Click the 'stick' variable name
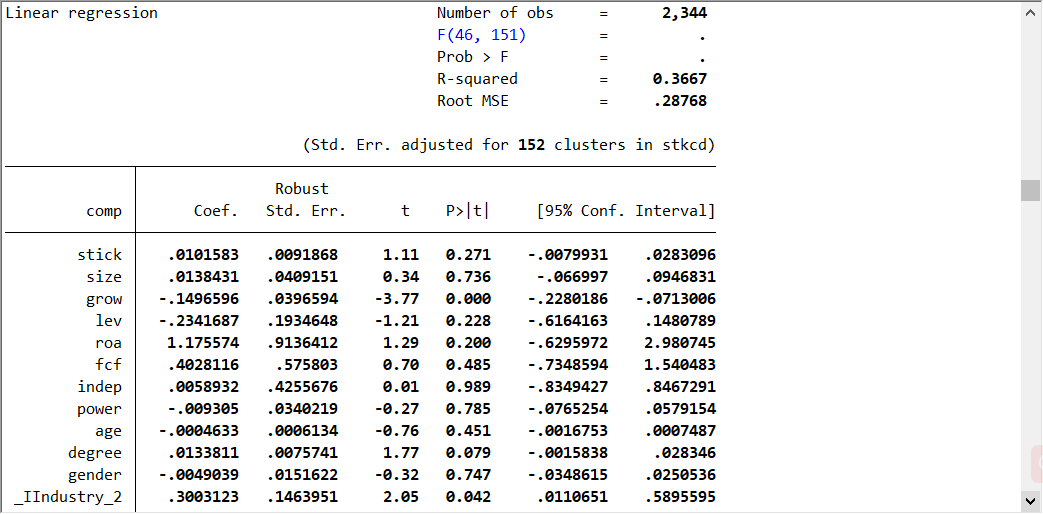Viewport: 1043px width, 514px height. pos(99,255)
